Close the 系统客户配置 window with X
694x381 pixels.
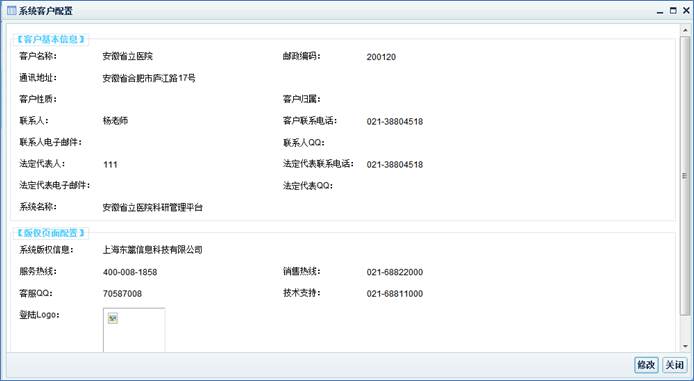click(686, 11)
